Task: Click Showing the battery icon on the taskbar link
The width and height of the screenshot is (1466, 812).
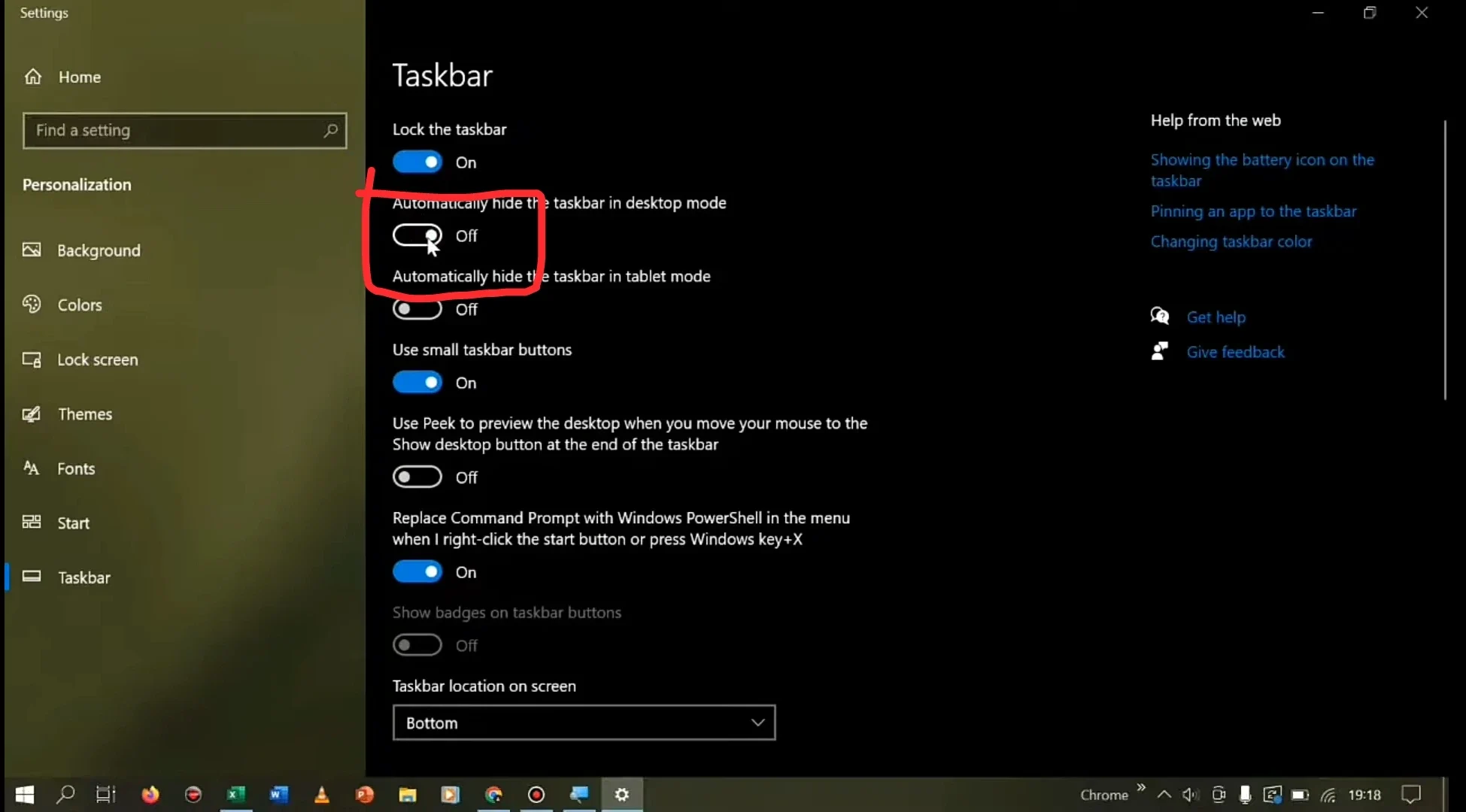Action: click(x=1262, y=170)
